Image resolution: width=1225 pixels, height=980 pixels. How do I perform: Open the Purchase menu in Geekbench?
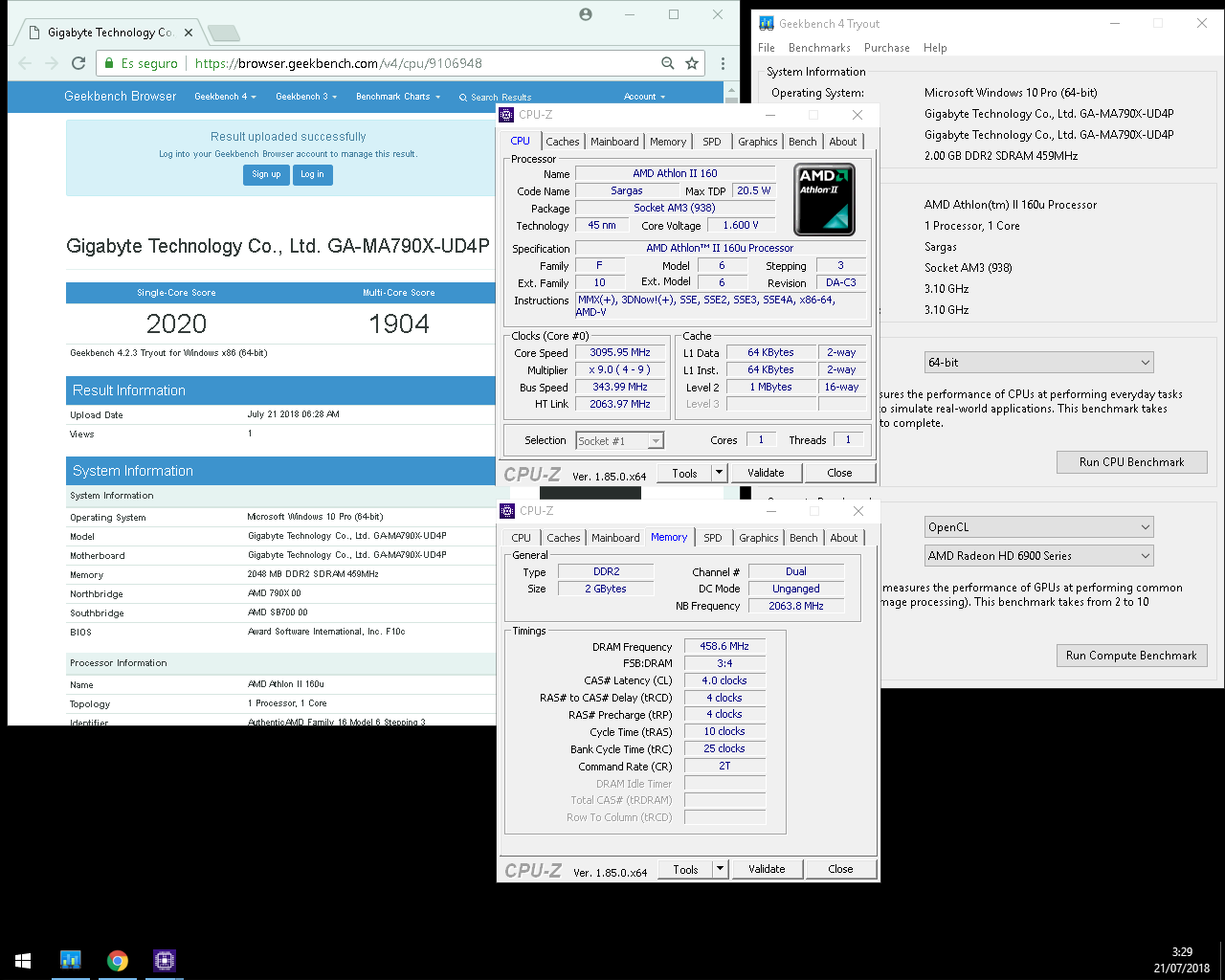pyautogui.click(x=887, y=48)
